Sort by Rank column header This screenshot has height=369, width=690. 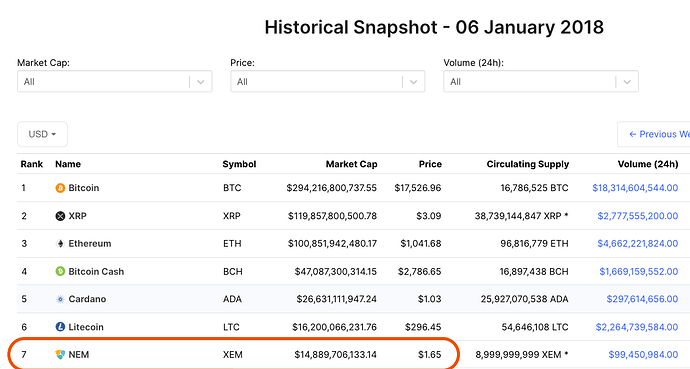click(x=32, y=164)
